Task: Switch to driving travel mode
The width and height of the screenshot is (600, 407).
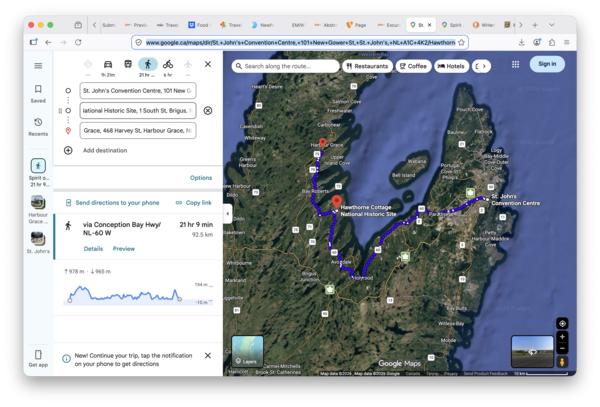Action: 108,64
